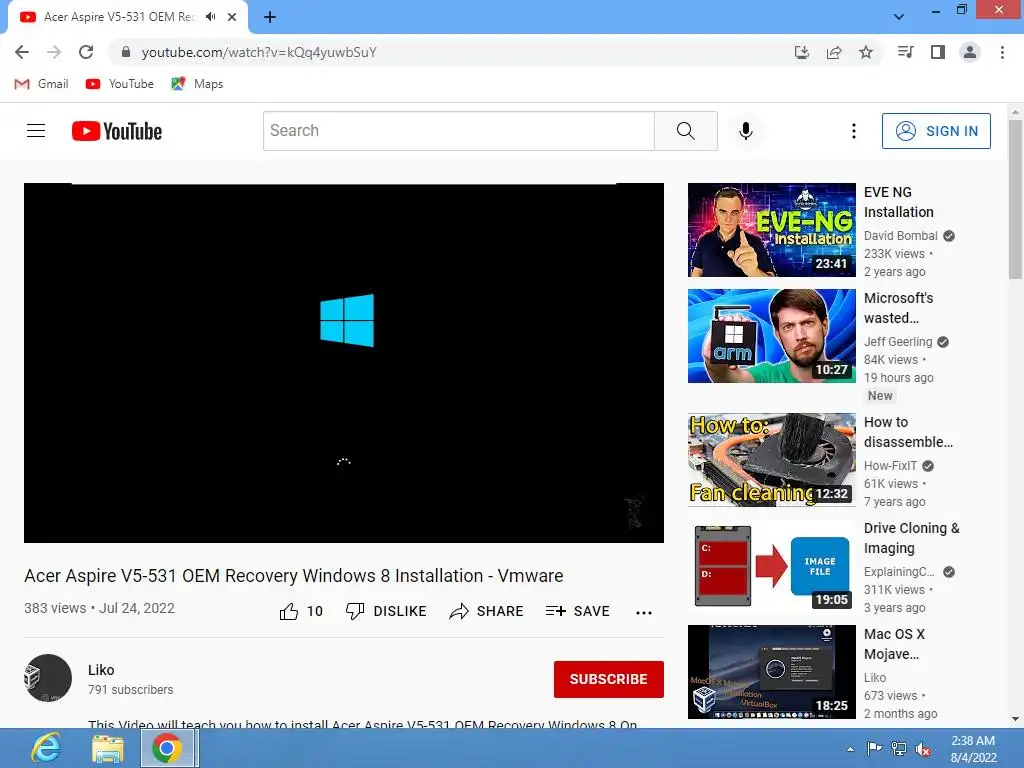Click the page vertical scrollbar thumb
This screenshot has height=768, width=1024.
click(x=1015, y=199)
